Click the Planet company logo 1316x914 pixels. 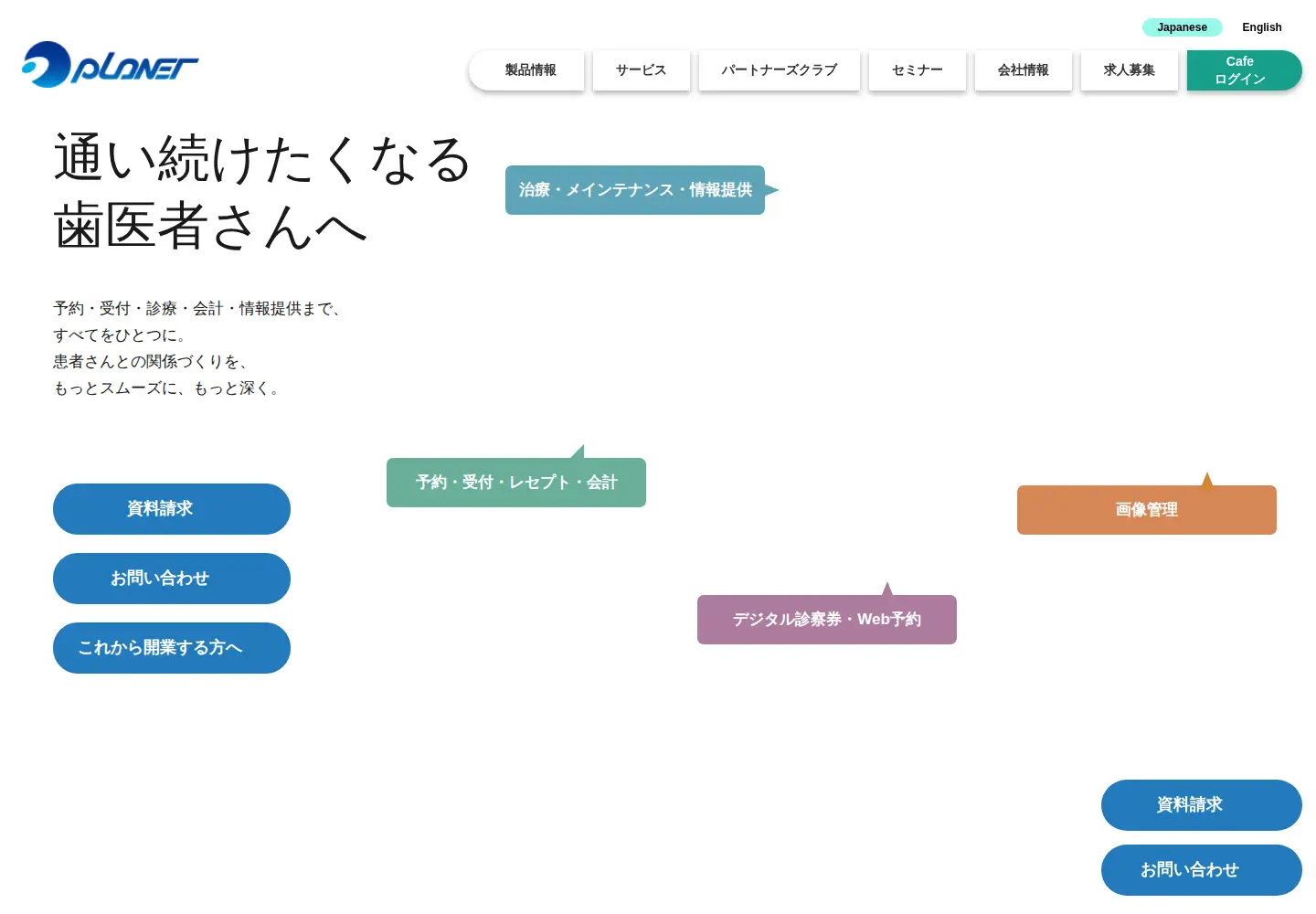click(111, 64)
